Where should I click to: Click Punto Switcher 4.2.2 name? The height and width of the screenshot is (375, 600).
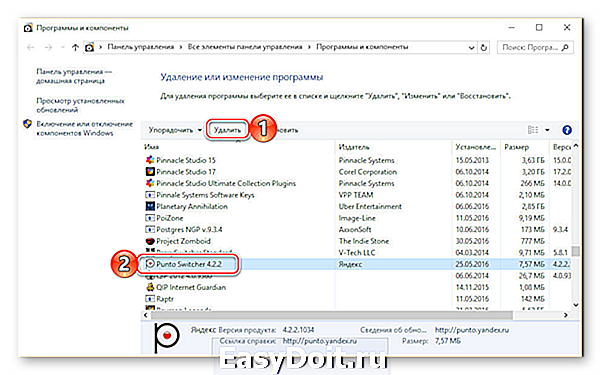(189, 264)
